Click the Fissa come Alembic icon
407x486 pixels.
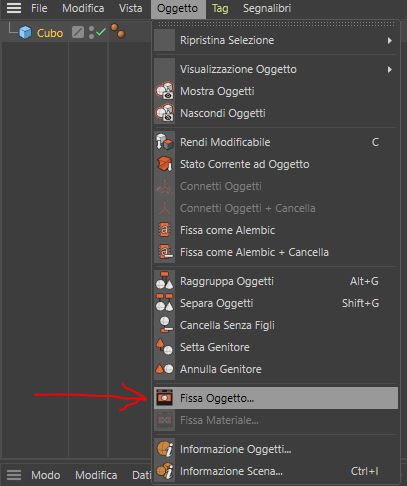pos(165,230)
